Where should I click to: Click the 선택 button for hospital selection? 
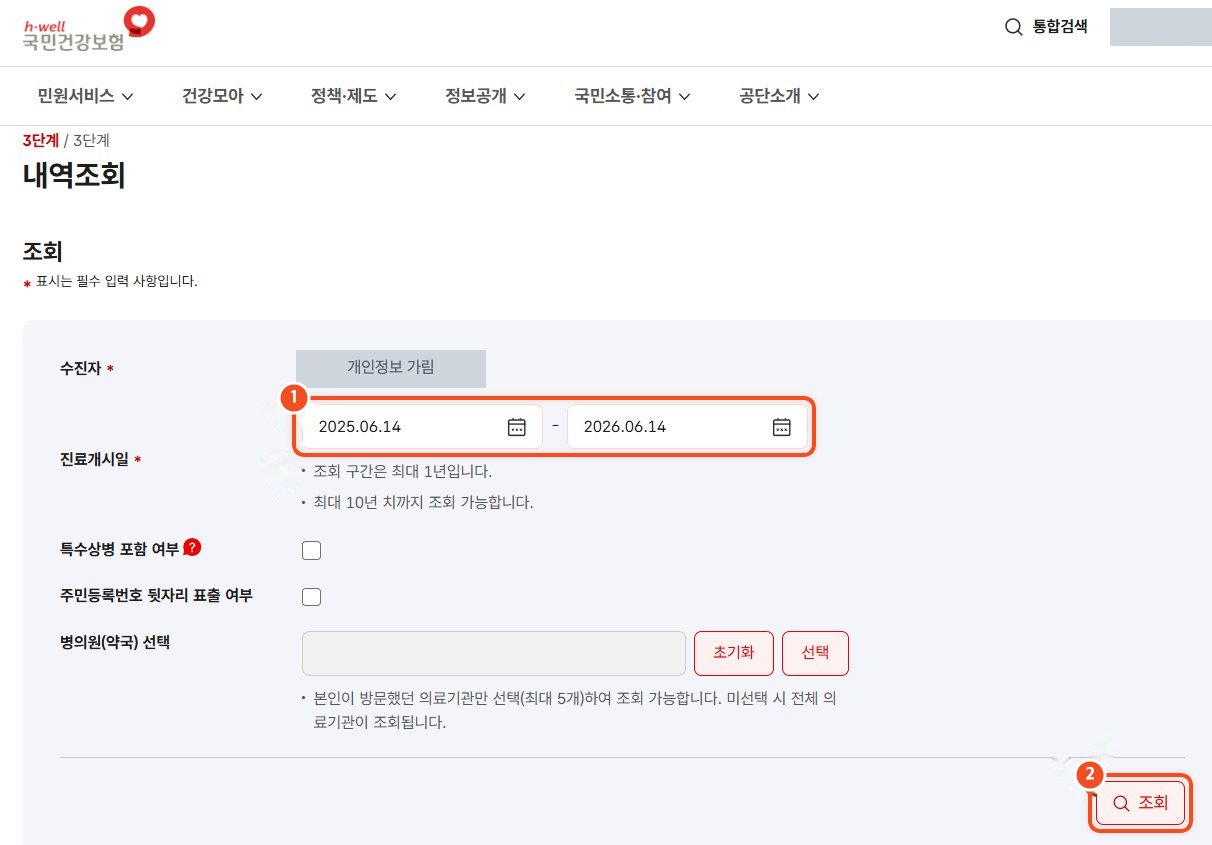(815, 653)
